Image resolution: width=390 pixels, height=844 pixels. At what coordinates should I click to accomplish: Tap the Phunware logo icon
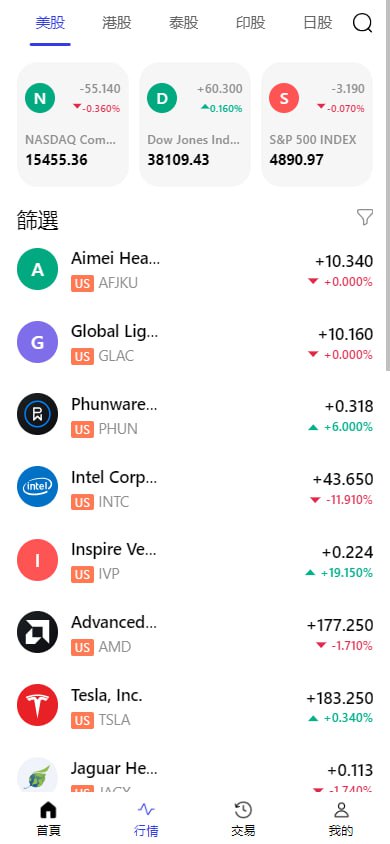(37, 414)
